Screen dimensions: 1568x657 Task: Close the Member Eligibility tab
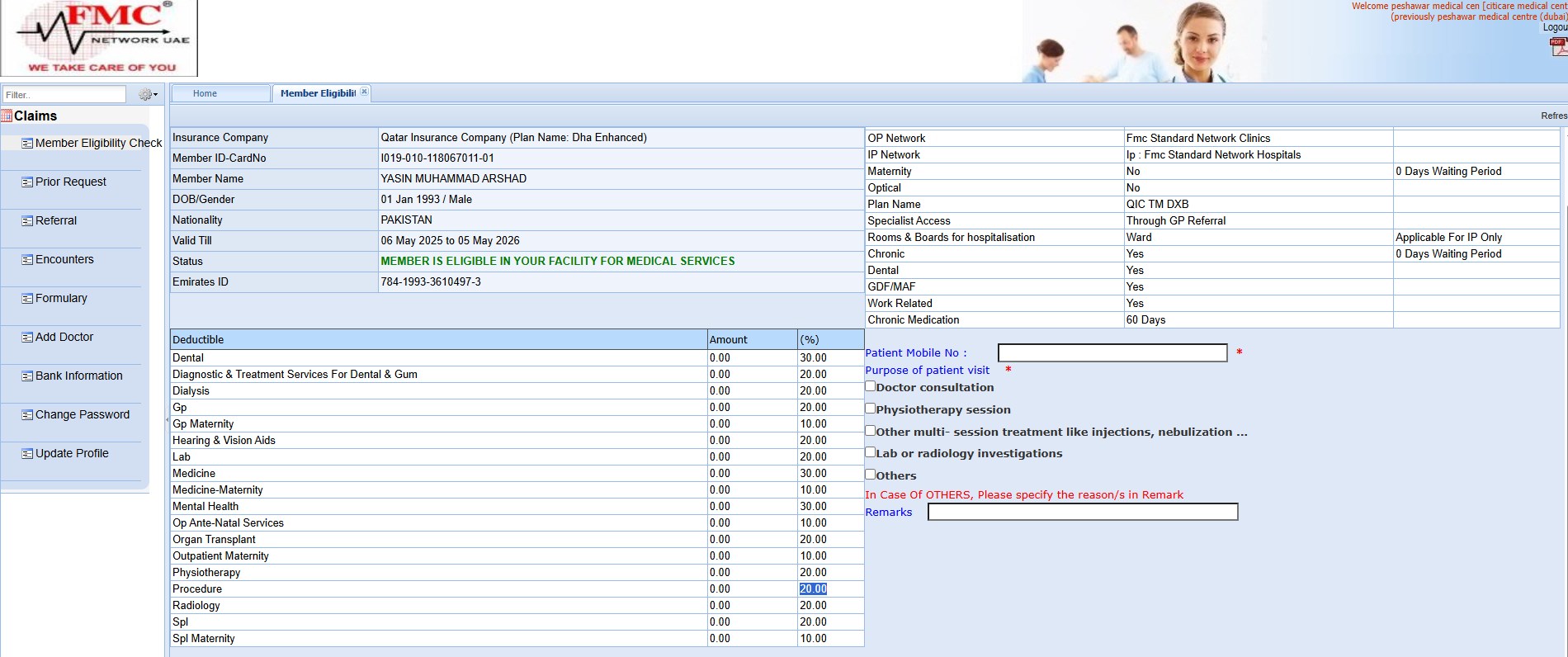click(364, 92)
